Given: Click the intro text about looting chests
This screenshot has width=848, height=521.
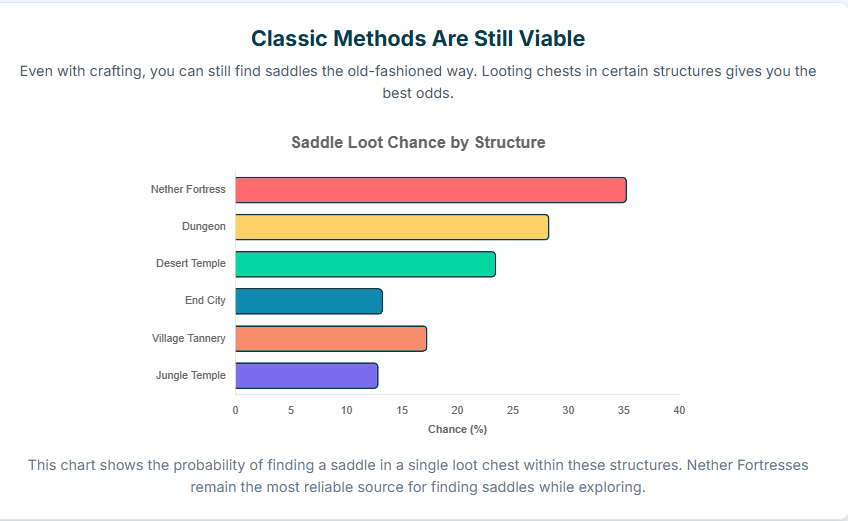Looking at the screenshot, I should 418,82.
